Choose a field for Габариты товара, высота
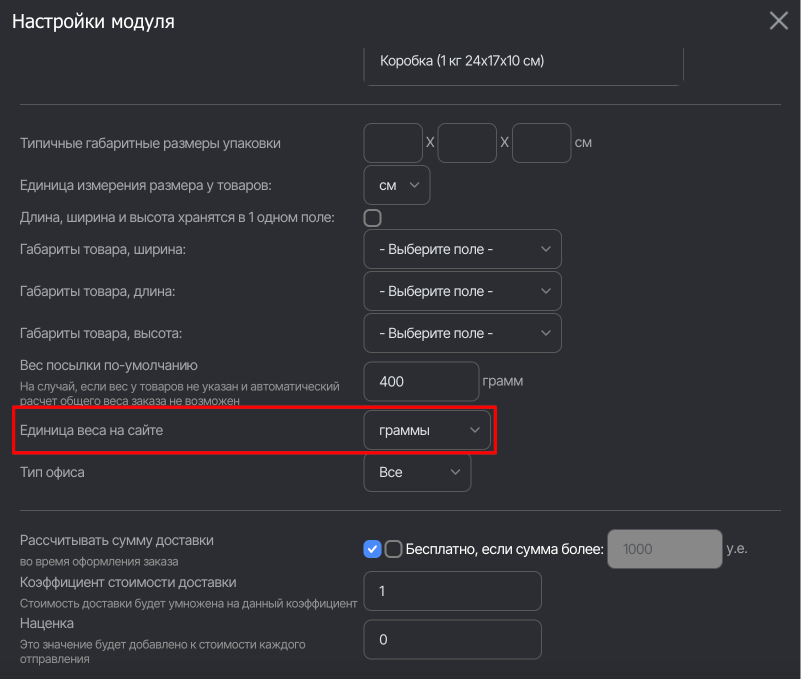Viewport: 801px width, 679px height. pos(462,333)
